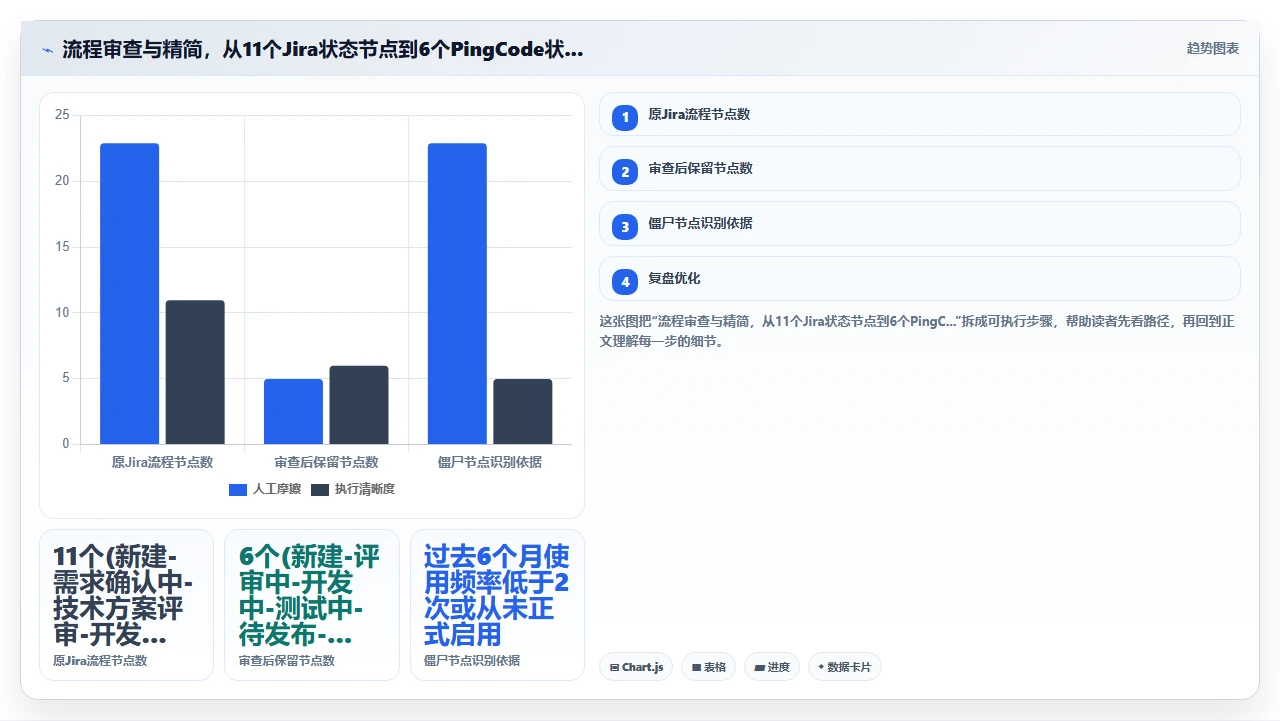Click the description paragraph starting 这张图把
The height and width of the screenshot is (721, 1280).
click(917, 331)
